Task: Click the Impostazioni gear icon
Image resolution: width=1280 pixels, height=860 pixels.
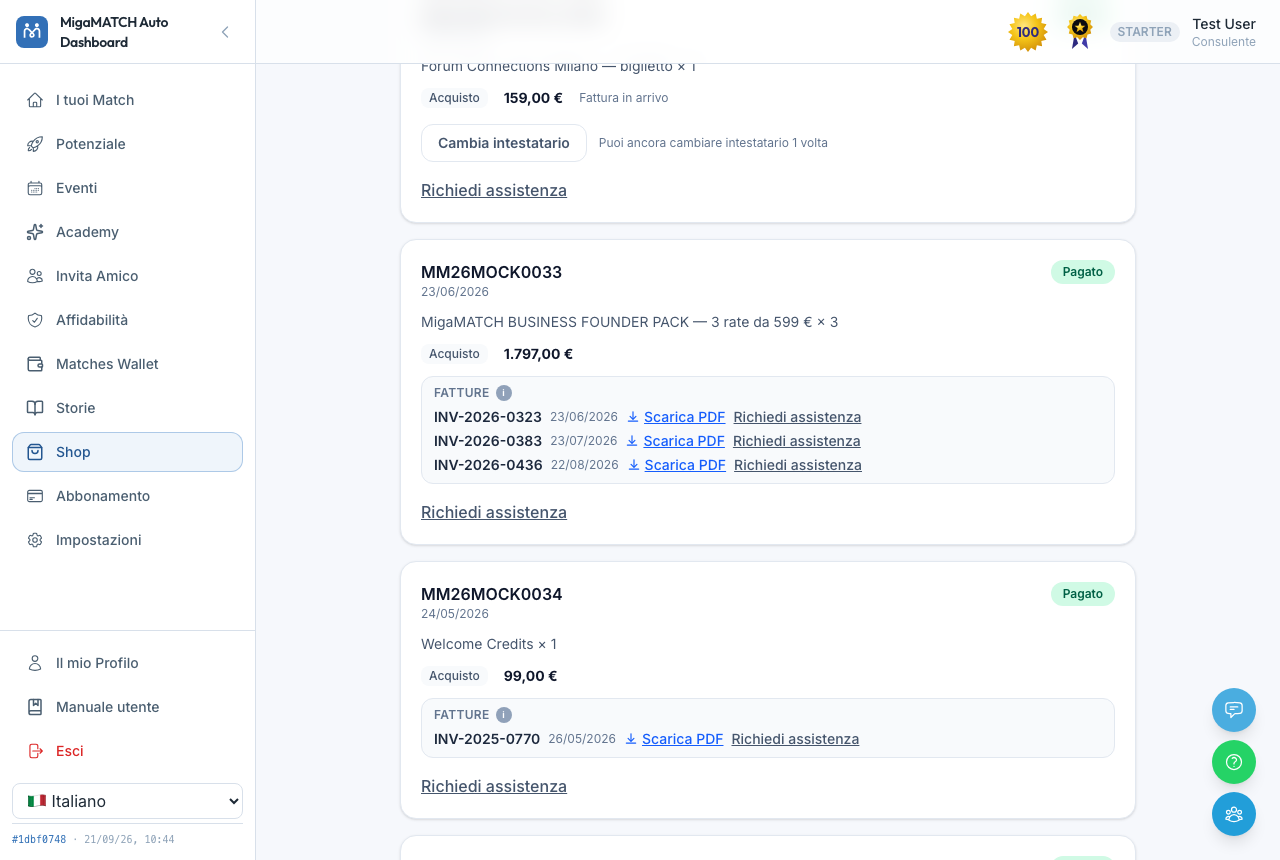Action: pyautogui.click(x=35, y=540)
